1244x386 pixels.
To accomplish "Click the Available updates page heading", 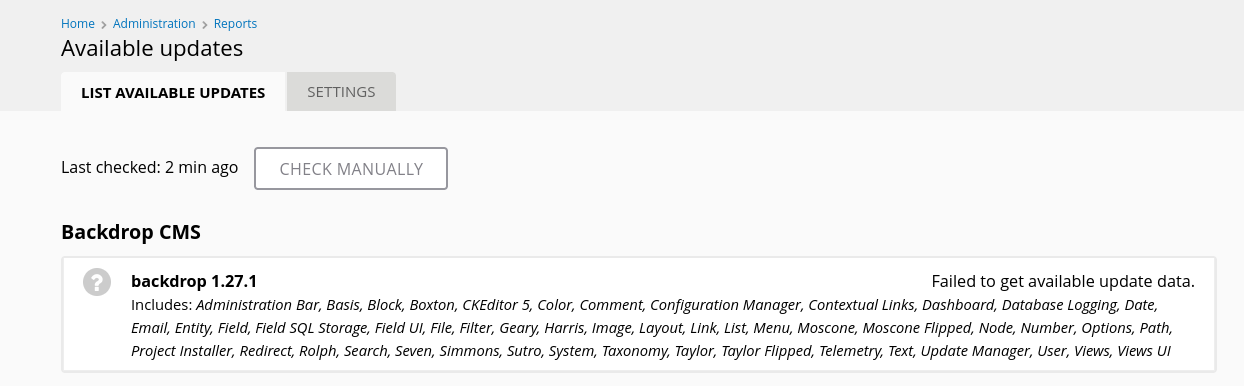I will click(152, 48).
